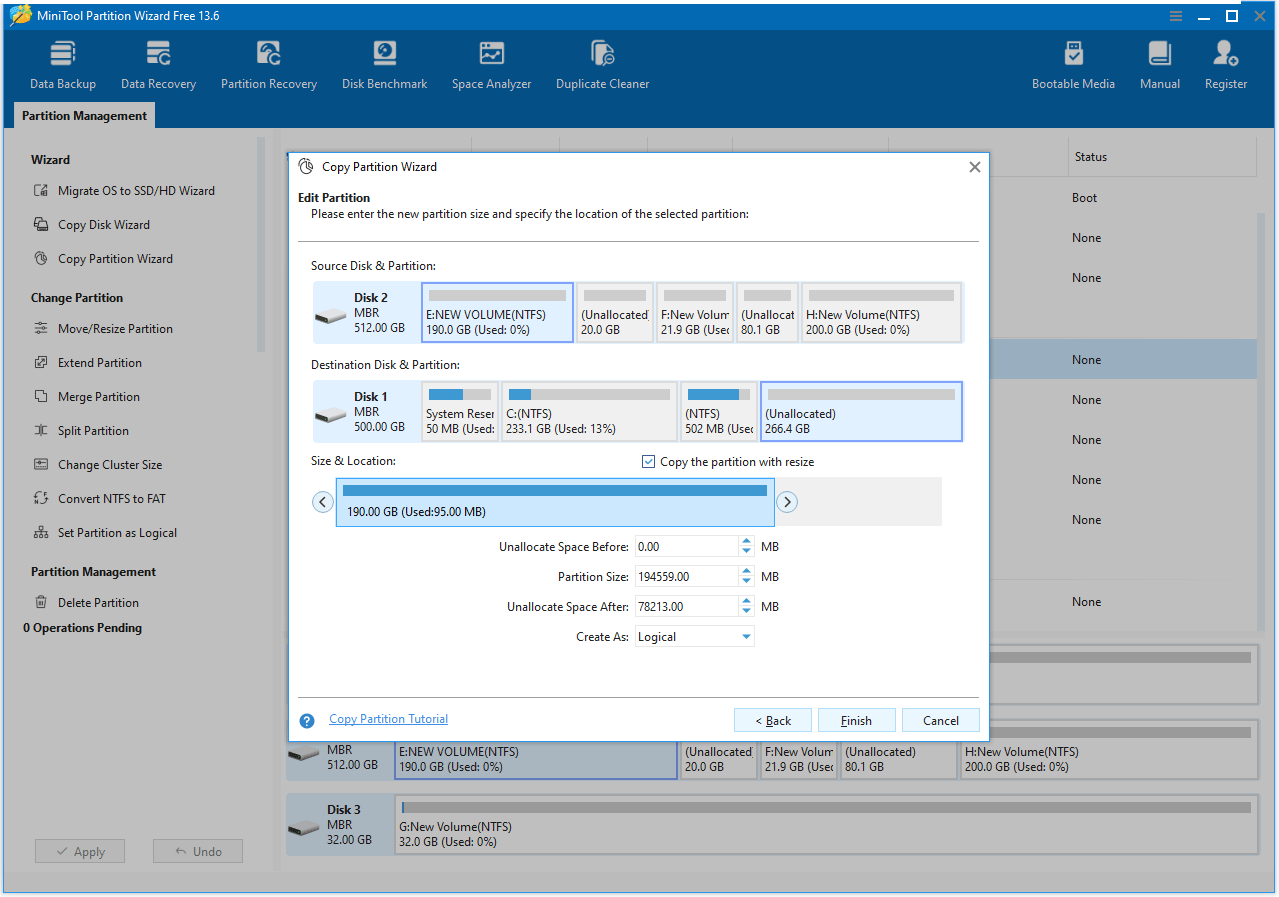Click the Partition Size input field
The height and width of the screenshot is (897, 1279).
(x=687, y=577)
